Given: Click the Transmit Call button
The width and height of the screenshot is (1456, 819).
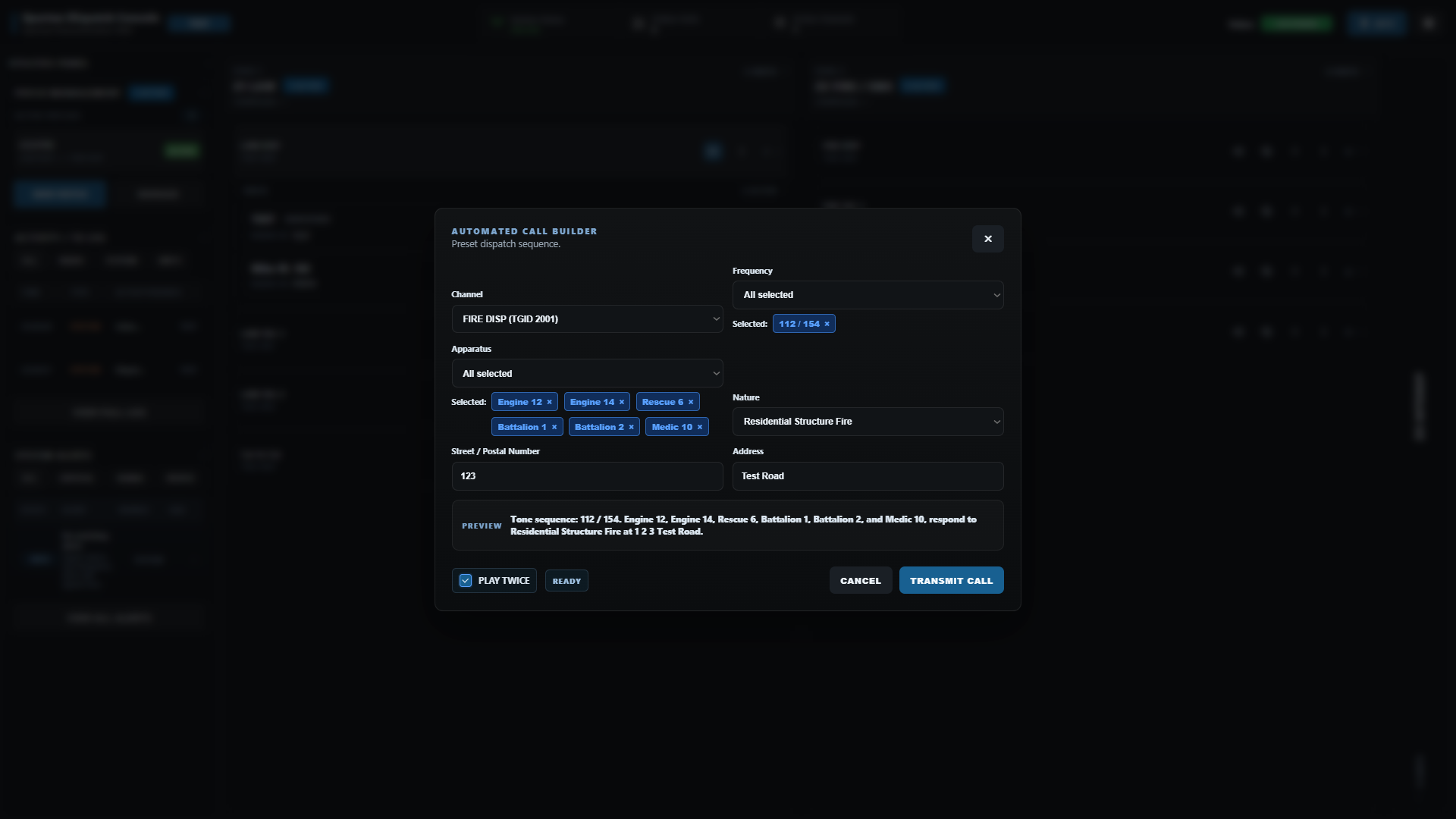Looking at the screenshot, I should tap(951, 581).
